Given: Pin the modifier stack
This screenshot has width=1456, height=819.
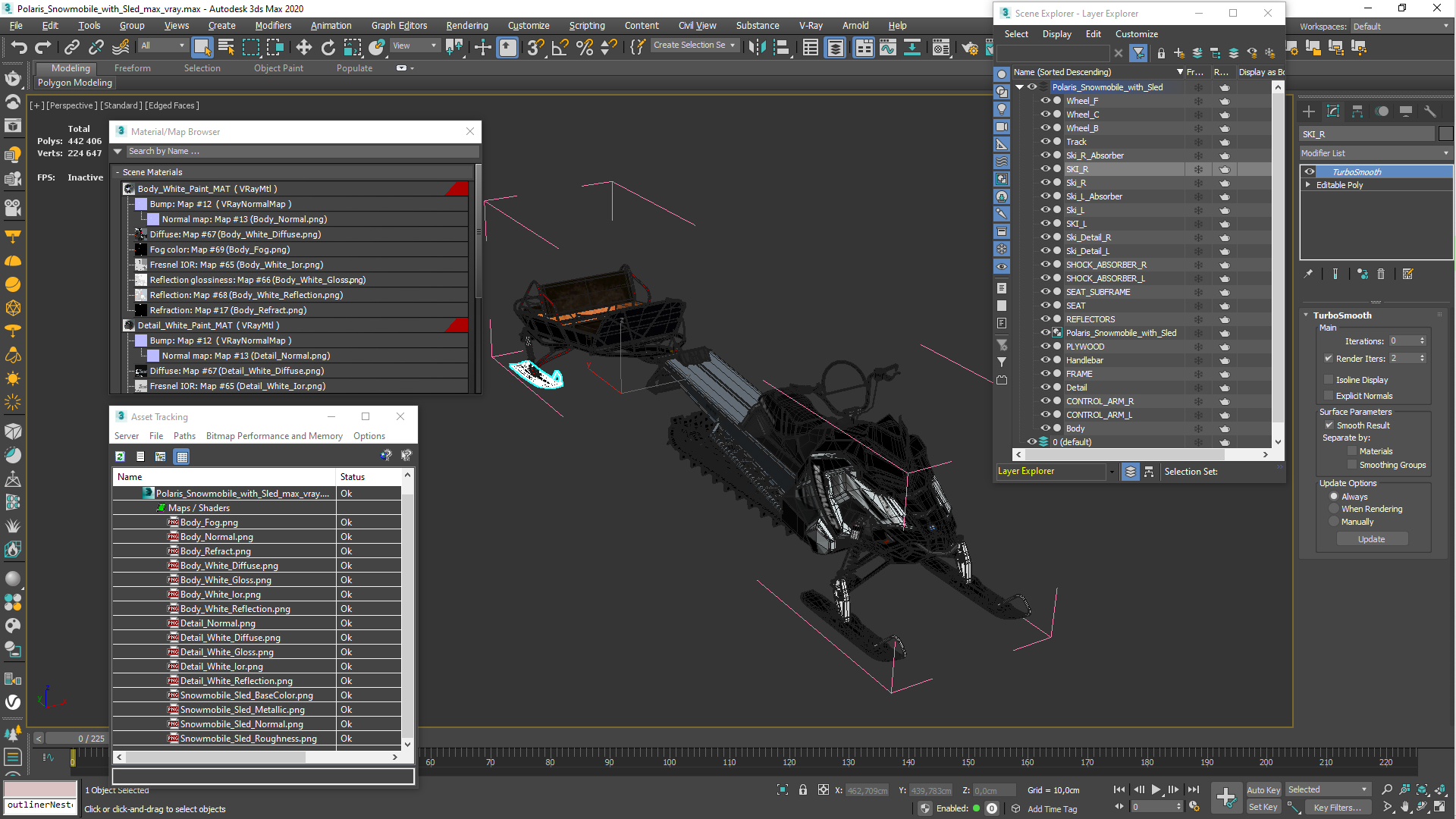Looking at the screenshot, I should 1308,275.
